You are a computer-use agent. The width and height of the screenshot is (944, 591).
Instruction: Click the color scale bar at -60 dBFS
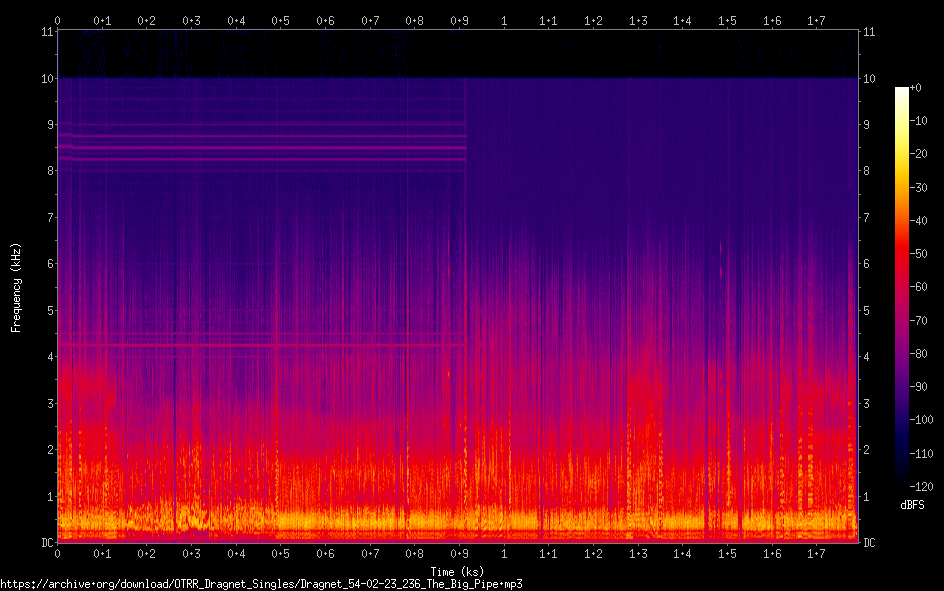[902, 287]
